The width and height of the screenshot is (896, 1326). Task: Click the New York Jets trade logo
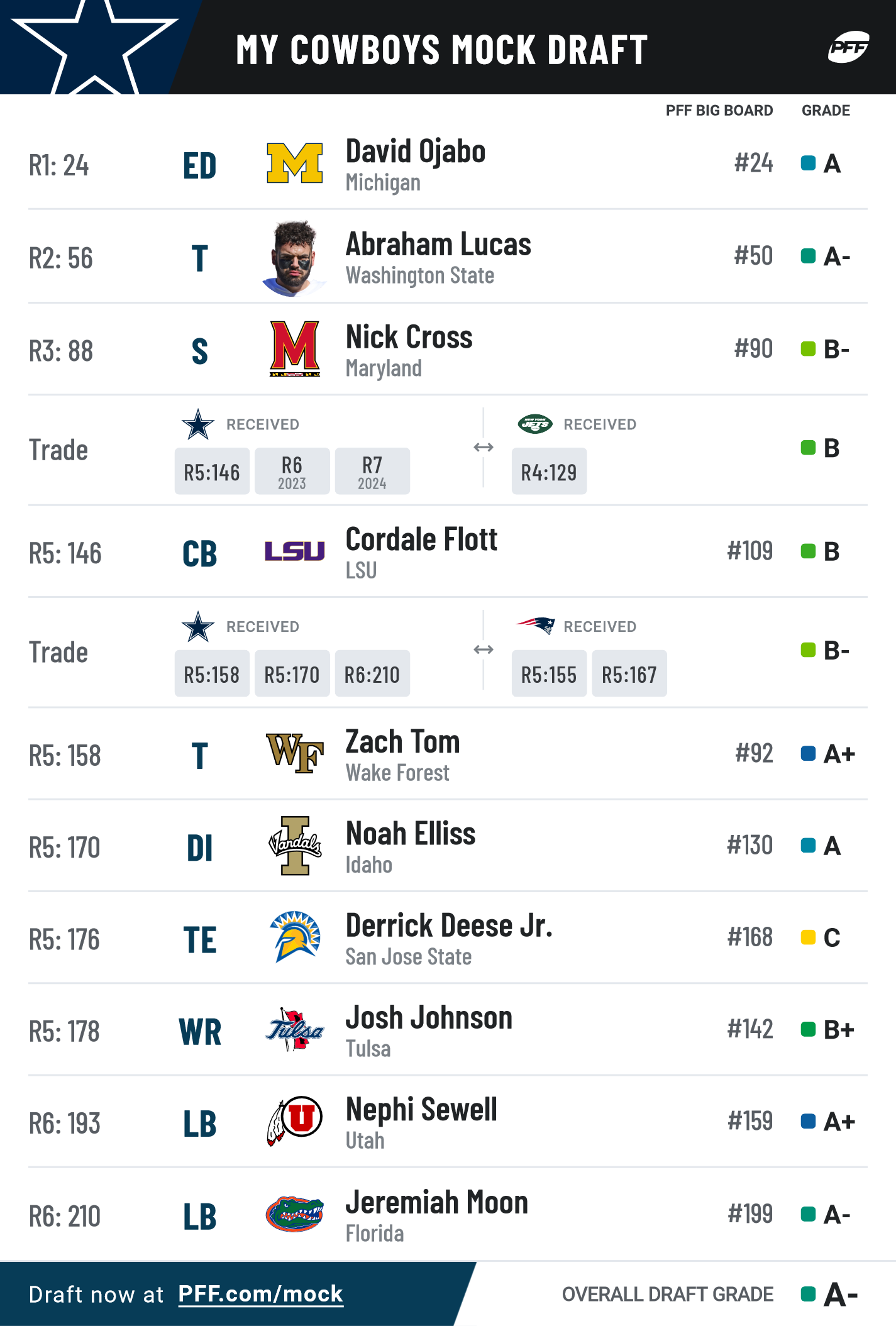[535, 424]
